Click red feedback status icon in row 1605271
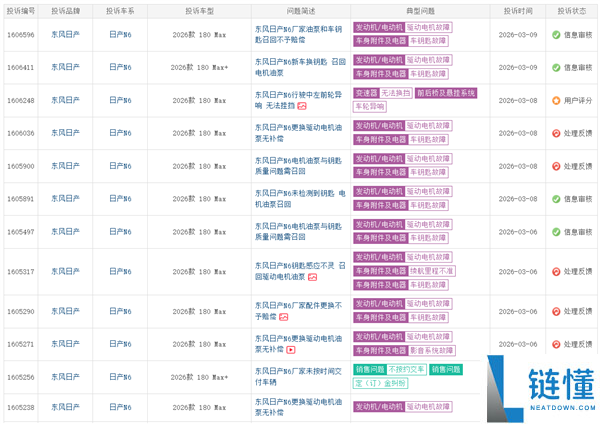This screenshot has width=600, height=424. (x=556, y=344)
